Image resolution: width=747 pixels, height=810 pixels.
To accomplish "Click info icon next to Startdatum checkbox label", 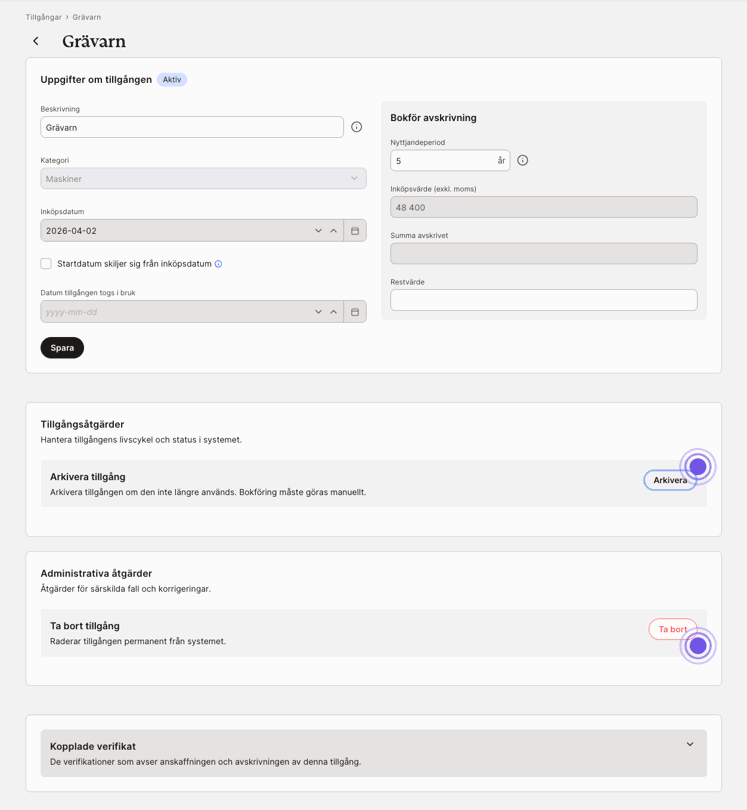I will point(218,264).
